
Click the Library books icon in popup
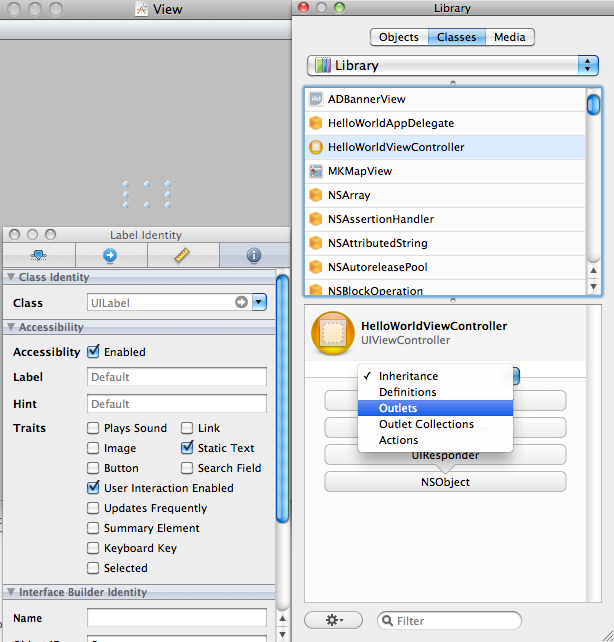tap(323, 65)
